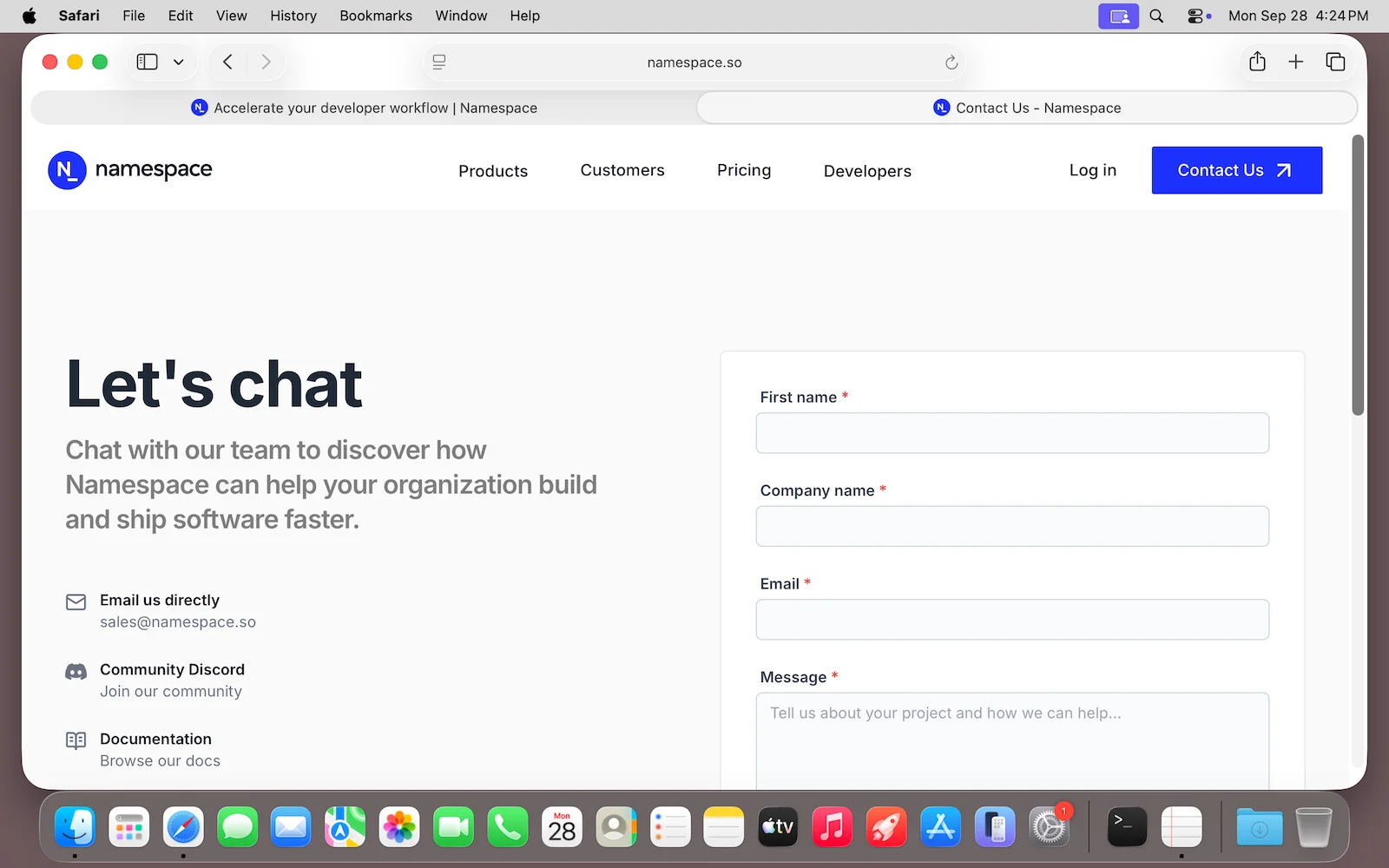Open Control Center in menu bar
This screenshot has width=1389, height=868.
click(x=1195, y=16)
